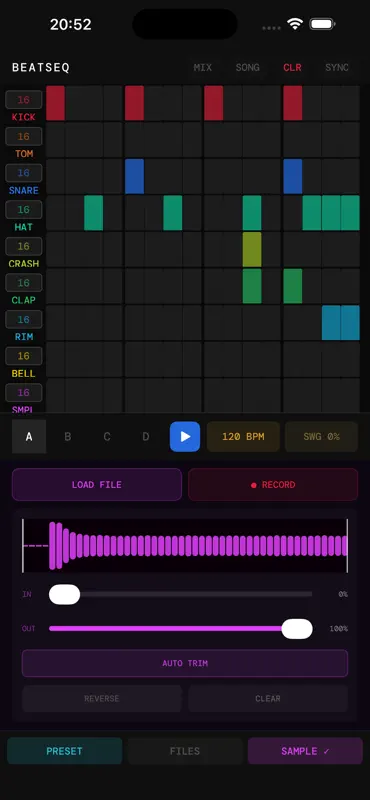
Task: Start playback with the blue play button
Action: [185, 437]
